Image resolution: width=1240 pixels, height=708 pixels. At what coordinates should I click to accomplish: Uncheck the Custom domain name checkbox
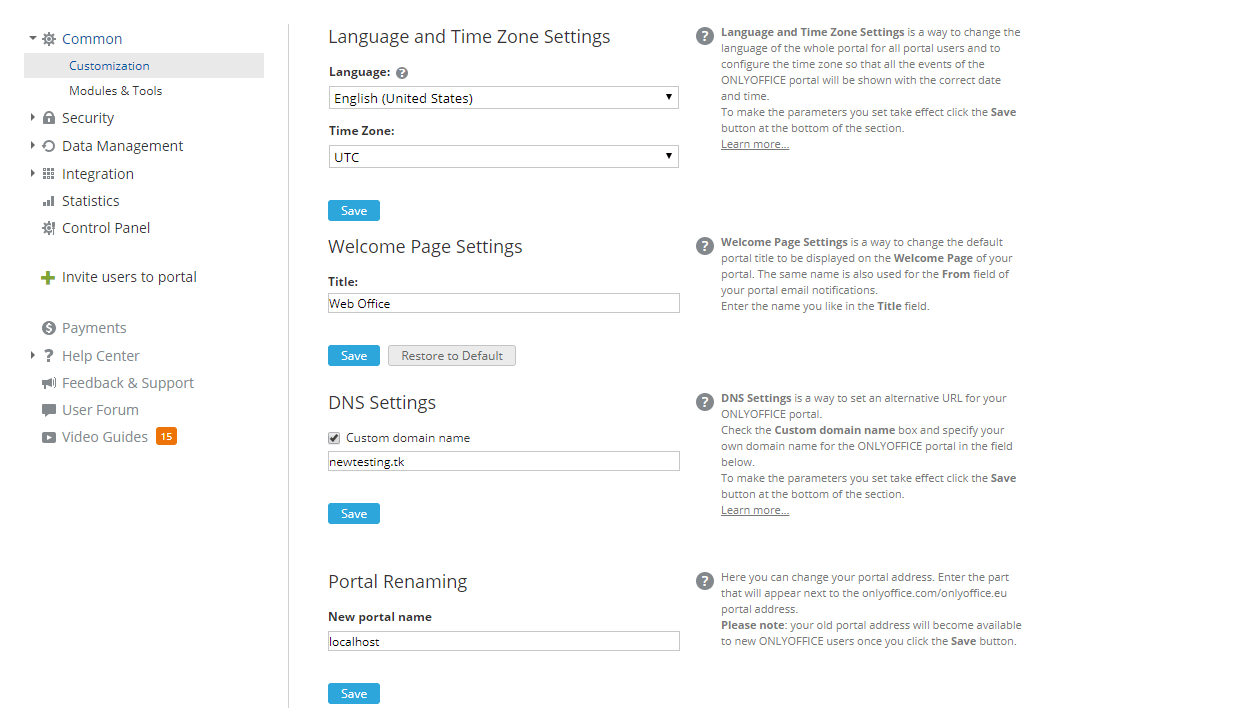pos(335,438)
